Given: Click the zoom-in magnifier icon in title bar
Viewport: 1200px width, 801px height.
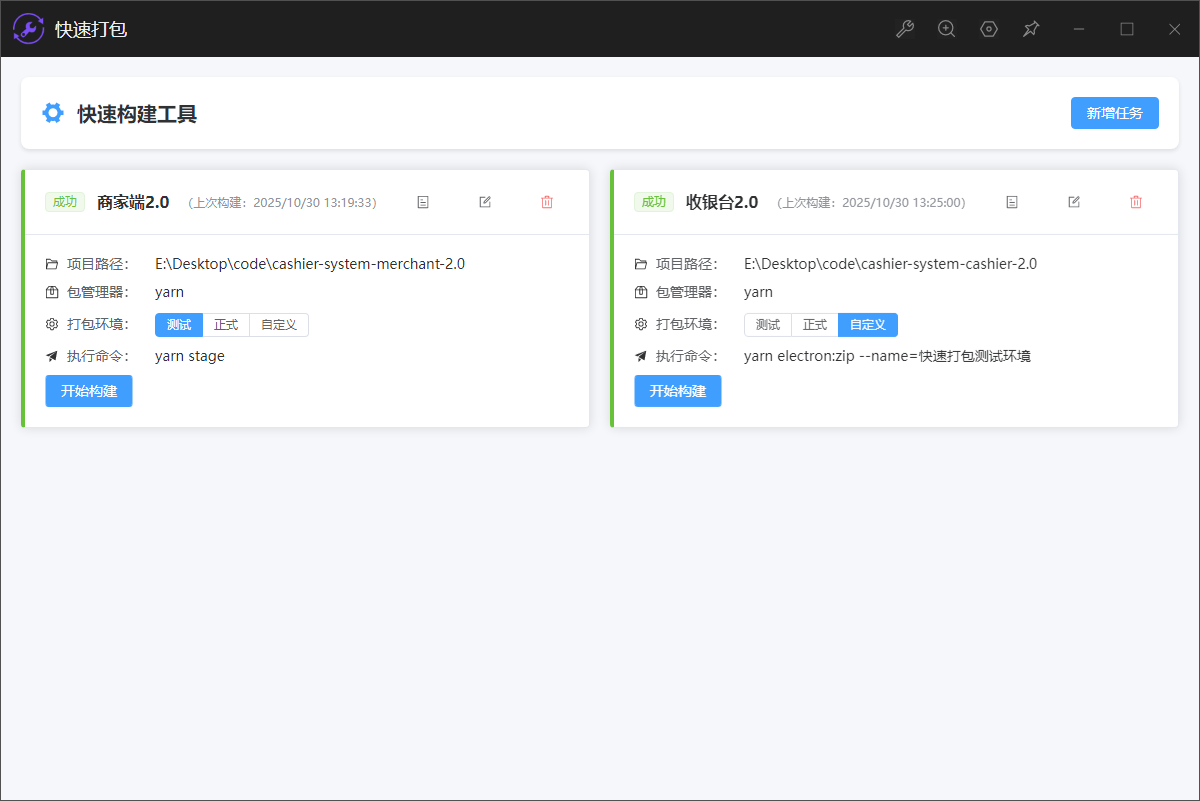Looking at the screenshot, I should 947,29.
